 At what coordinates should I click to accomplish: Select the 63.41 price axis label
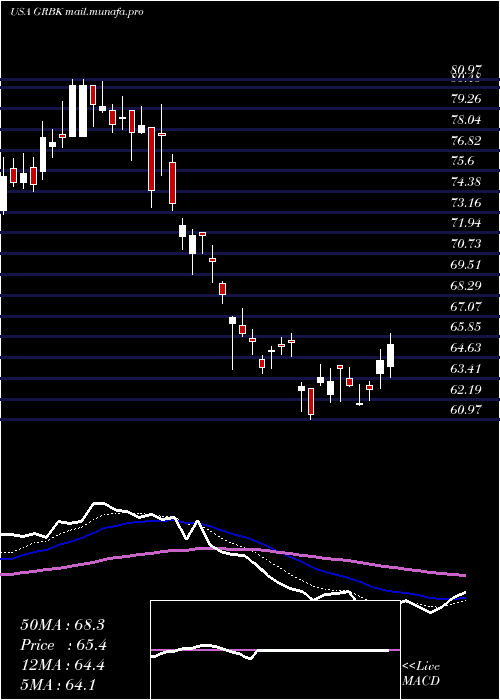[467, 369]
